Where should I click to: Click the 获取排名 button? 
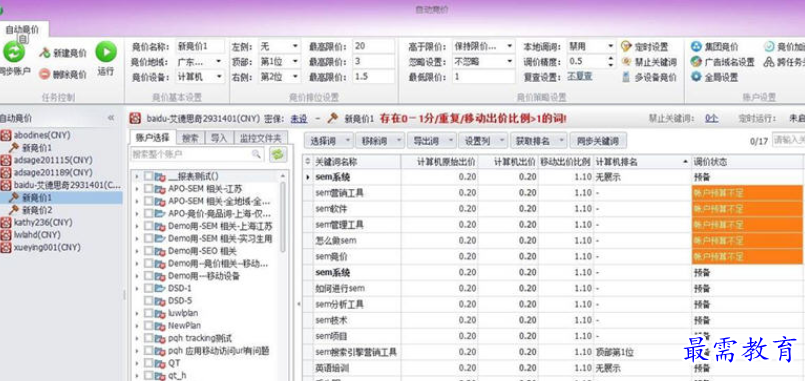(539, 141)
